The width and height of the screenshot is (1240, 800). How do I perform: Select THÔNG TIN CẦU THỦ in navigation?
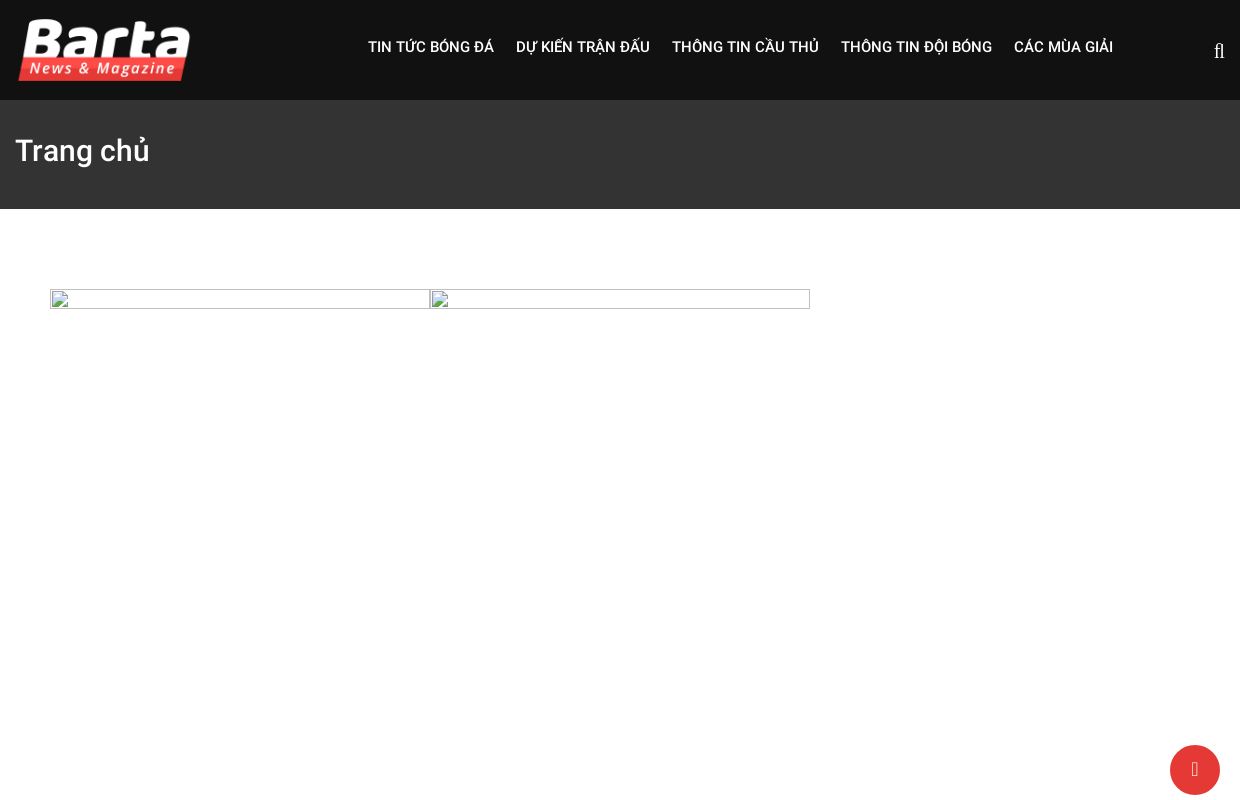click(745, 47)
